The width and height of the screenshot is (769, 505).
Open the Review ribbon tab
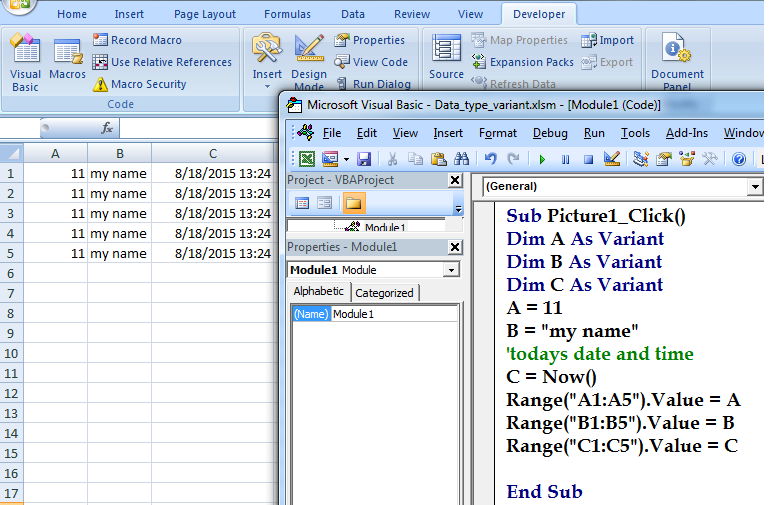tap(412, 14)
